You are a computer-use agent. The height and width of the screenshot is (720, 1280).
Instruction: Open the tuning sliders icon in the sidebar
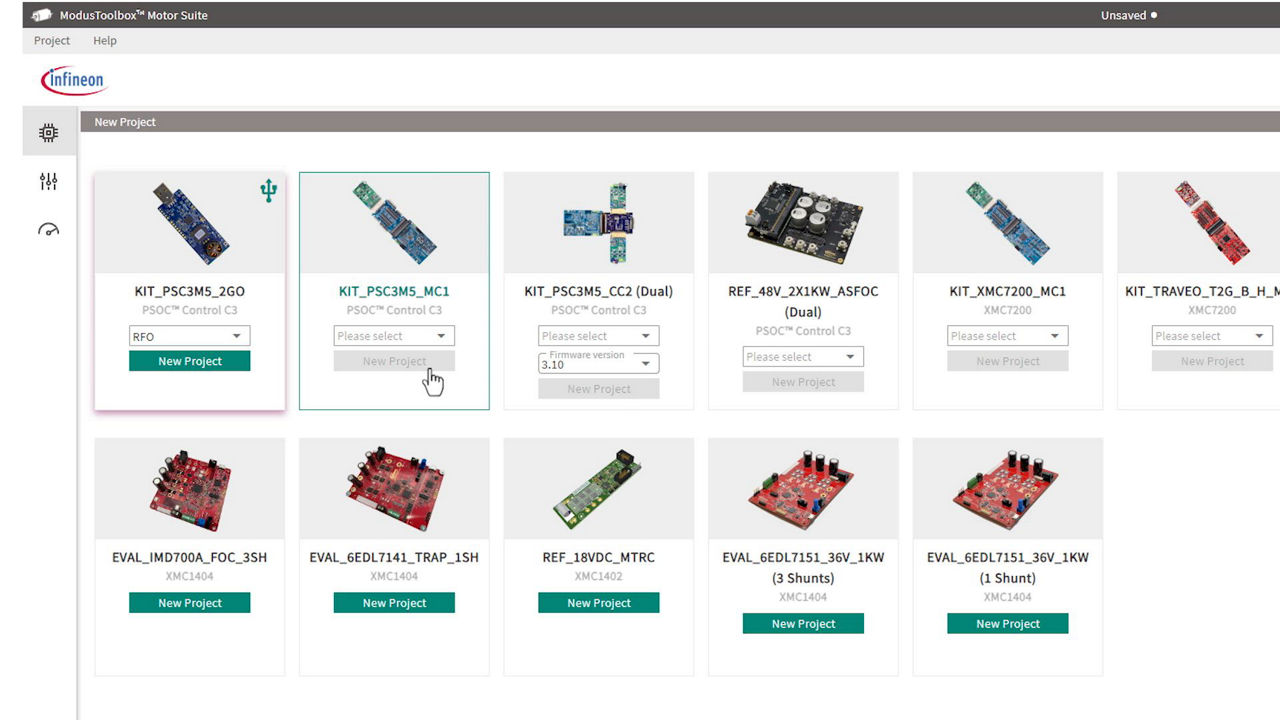[x=48, y=181]
